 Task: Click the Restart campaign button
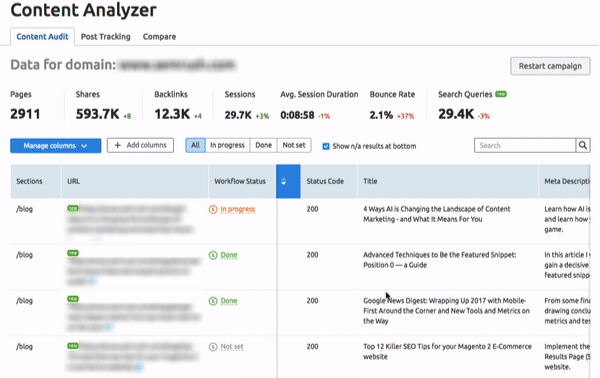pyautogui.click(x=550, y=66)
